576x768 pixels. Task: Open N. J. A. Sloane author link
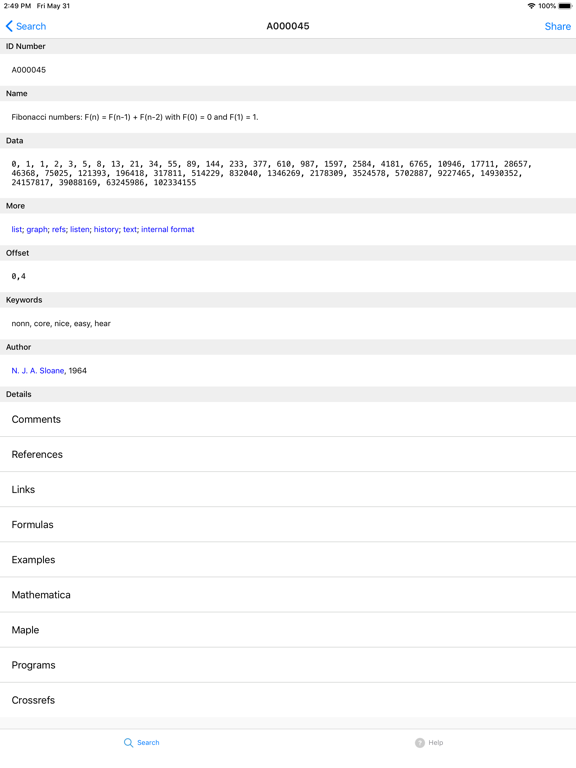tap(38, 371)
